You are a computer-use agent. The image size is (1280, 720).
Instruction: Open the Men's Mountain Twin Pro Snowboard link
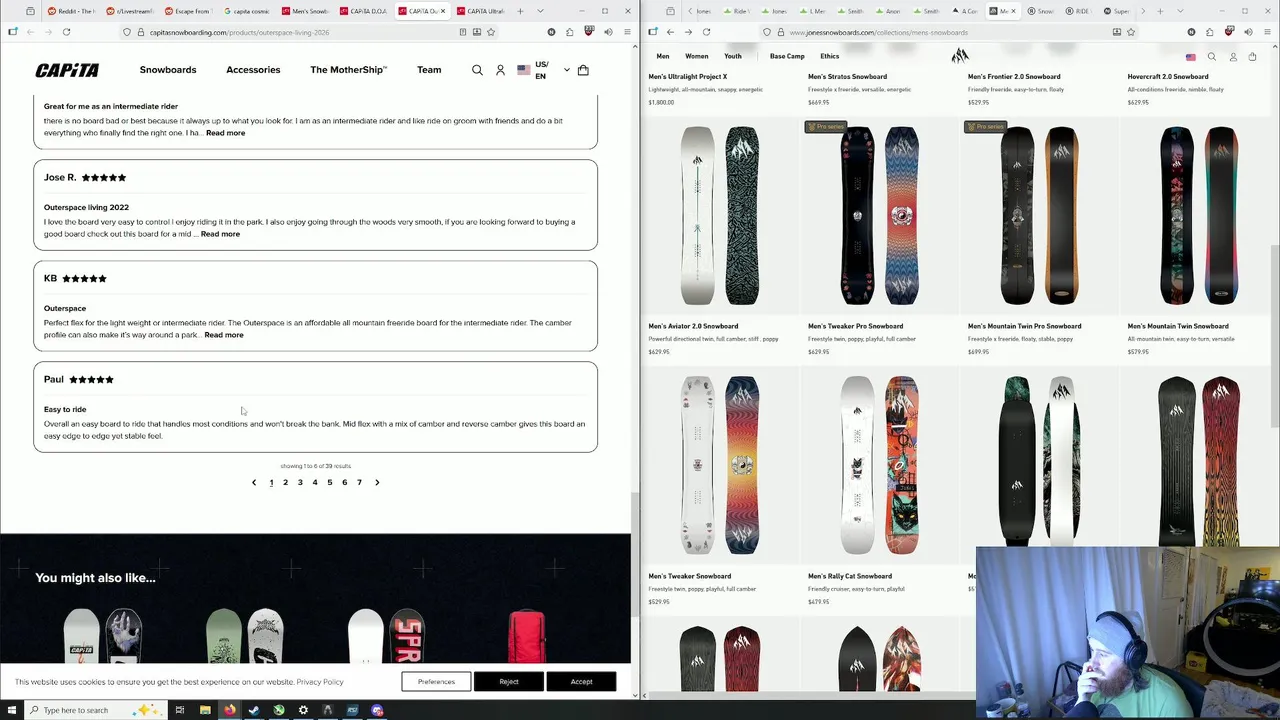(x=1024, y=326)
